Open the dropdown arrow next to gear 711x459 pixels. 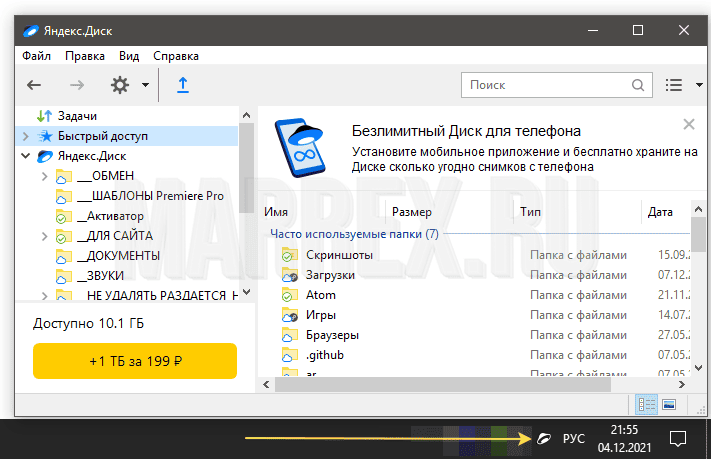145,85
